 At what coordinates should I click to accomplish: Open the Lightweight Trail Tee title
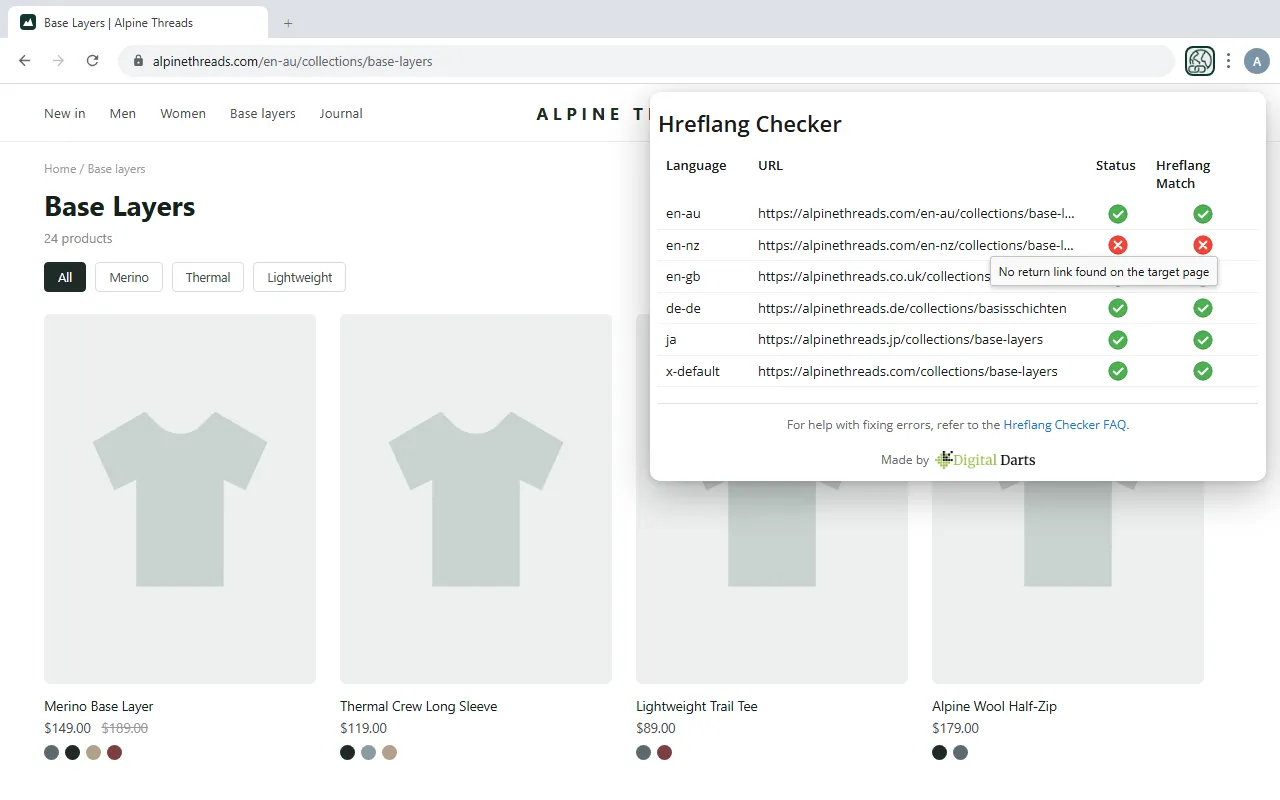point(697,706)
